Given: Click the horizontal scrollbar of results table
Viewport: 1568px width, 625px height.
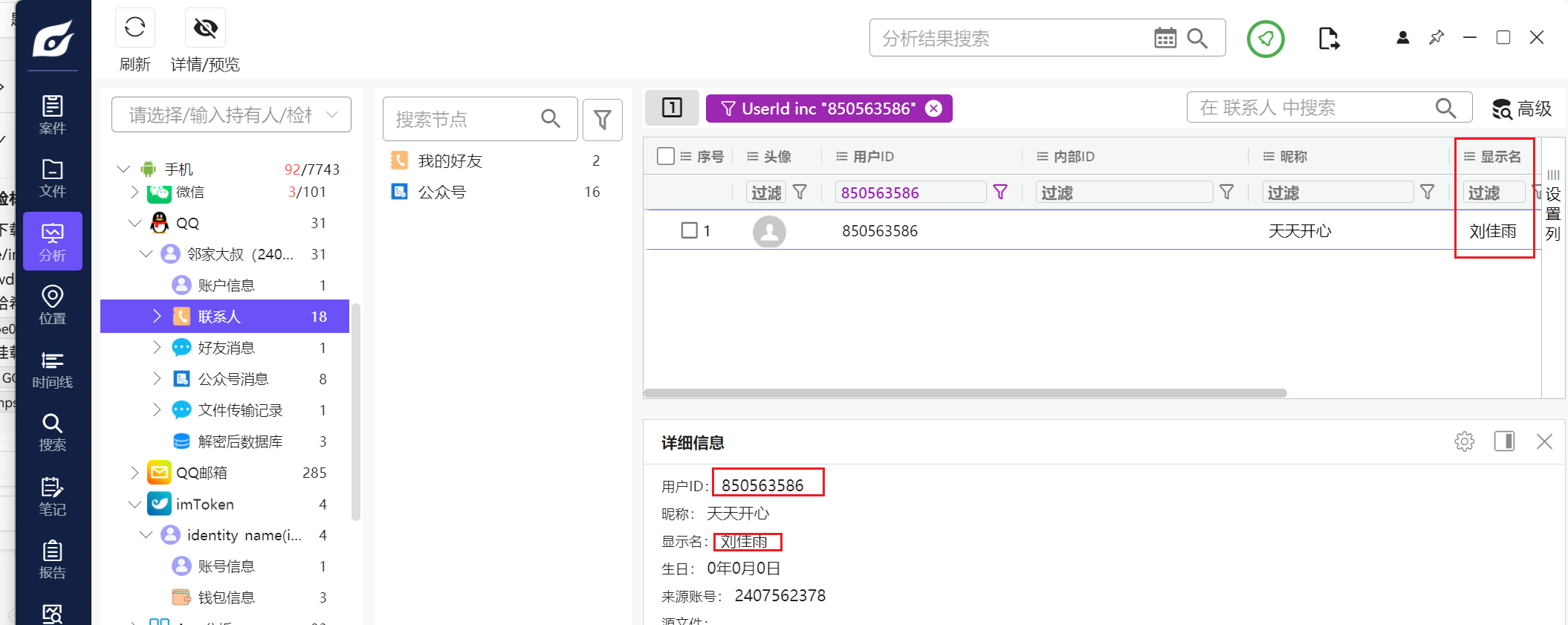Looking at the screenshot, I should (965, 393).
